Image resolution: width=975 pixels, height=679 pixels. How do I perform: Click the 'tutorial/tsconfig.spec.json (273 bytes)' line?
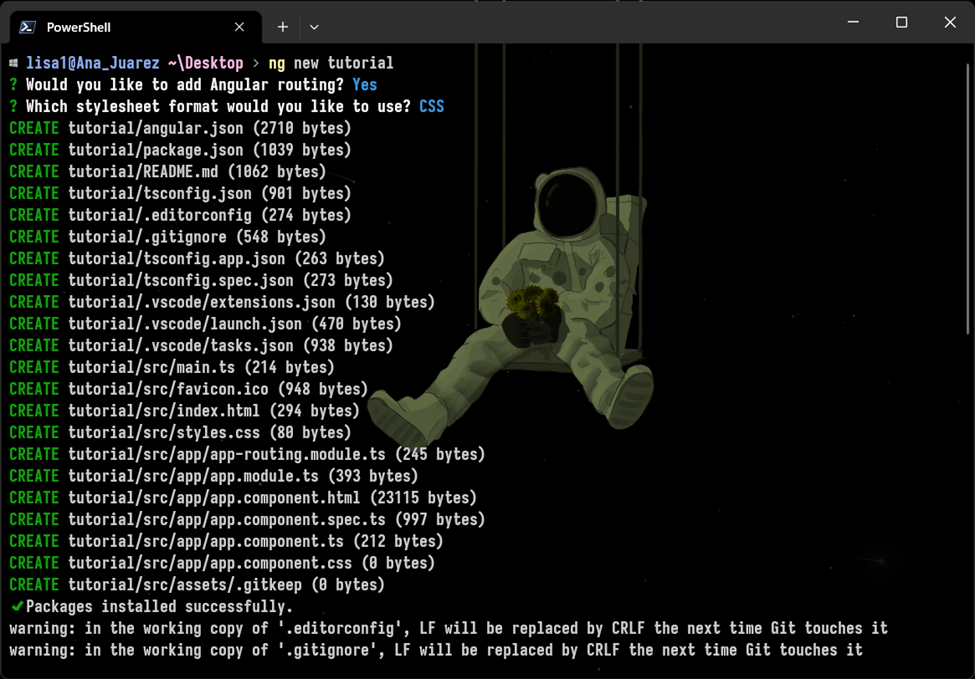(x=201, y=280)
